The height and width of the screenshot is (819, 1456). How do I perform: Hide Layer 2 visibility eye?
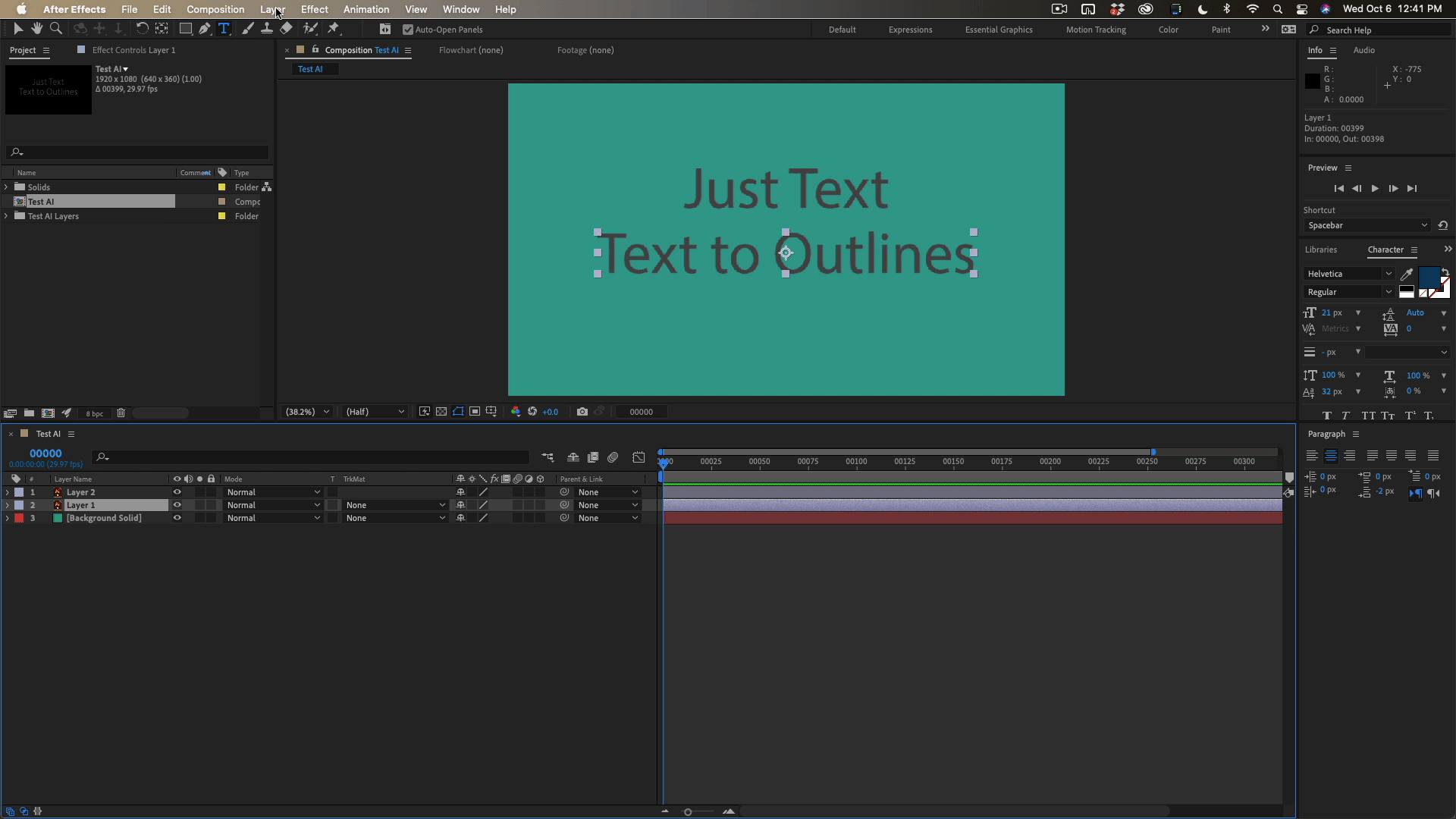177,492
